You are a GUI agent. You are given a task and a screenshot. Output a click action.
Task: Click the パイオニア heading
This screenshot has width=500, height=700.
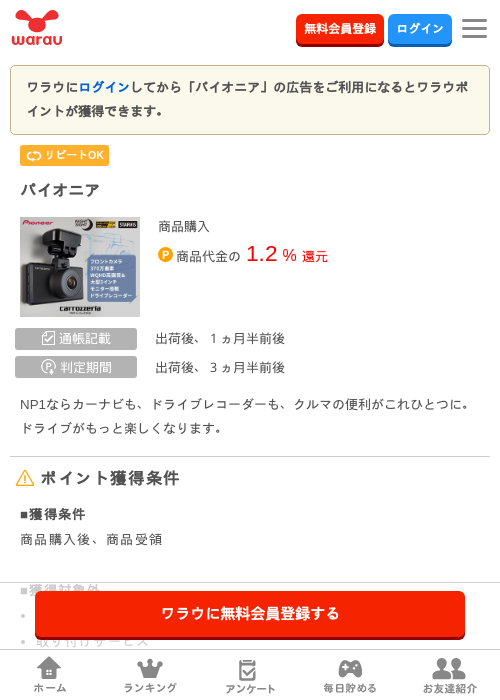[x=60, y=190]
